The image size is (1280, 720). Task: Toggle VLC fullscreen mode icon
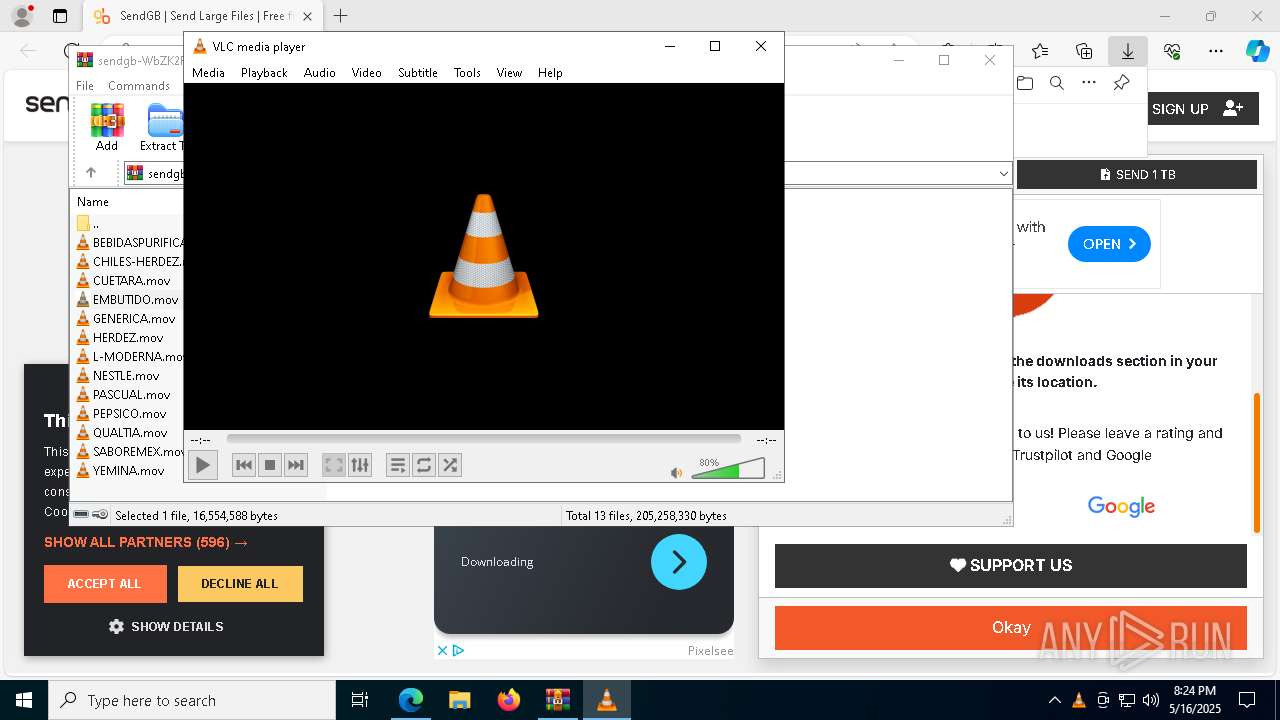334,465
